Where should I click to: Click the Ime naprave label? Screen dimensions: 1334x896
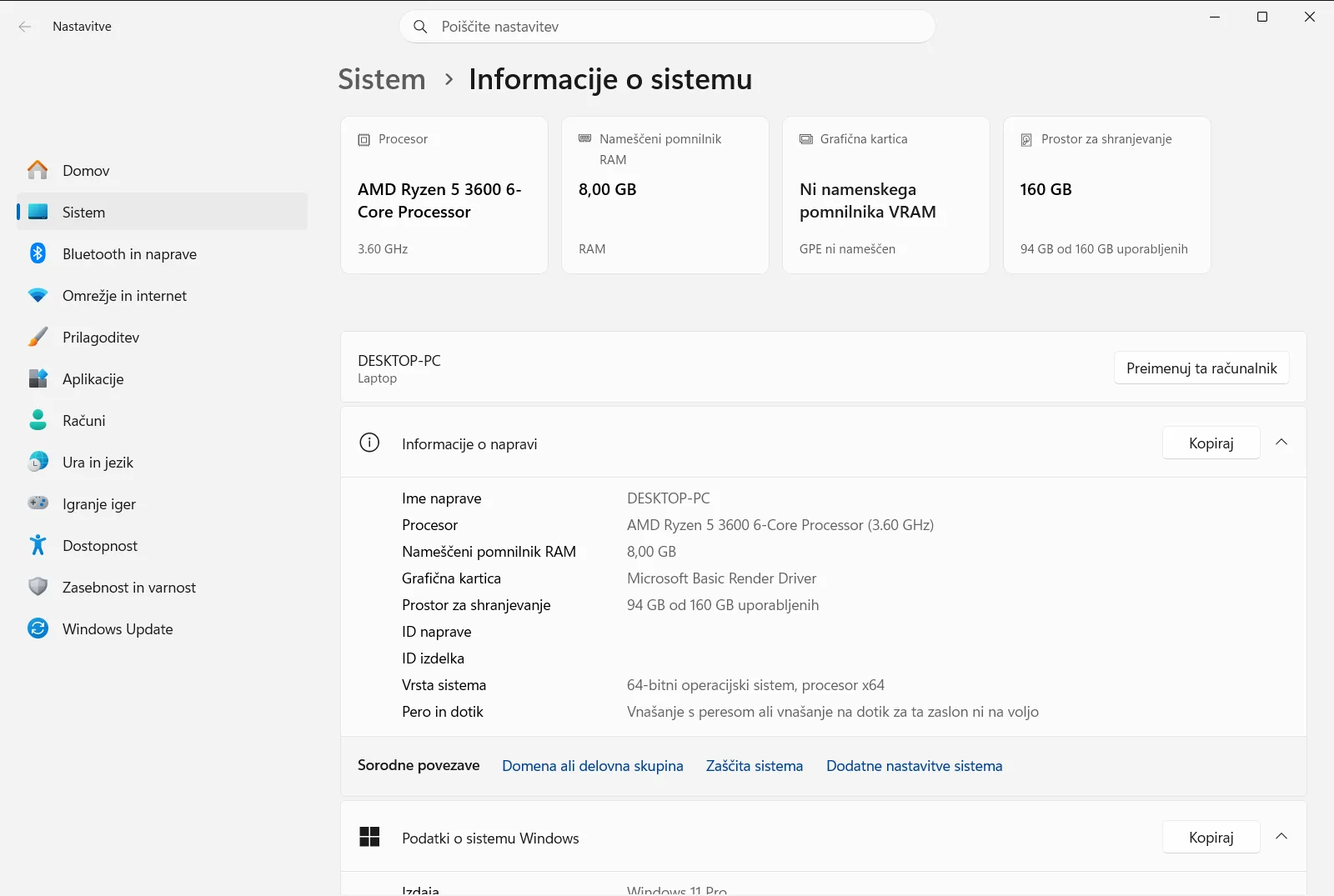(441, 498)
